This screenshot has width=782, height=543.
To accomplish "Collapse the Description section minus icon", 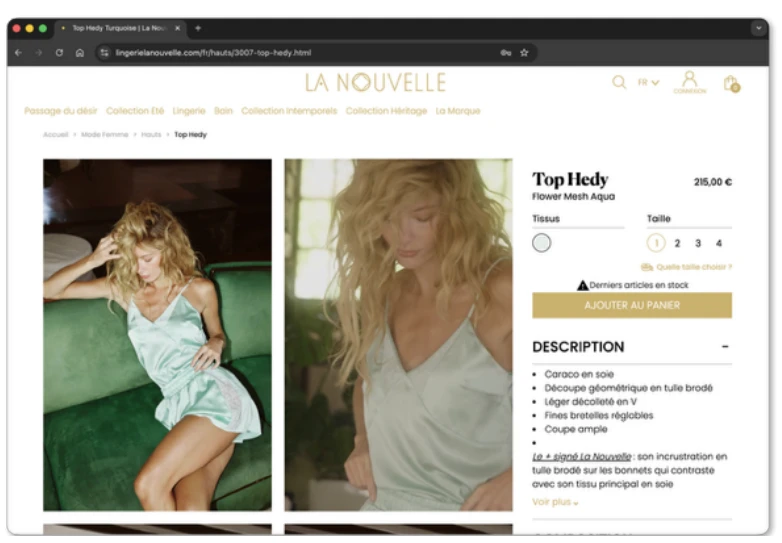I will coord(725,347).
